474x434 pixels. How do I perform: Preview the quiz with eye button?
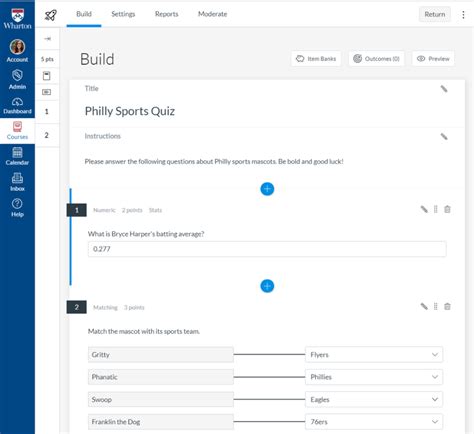pos(433,59)
